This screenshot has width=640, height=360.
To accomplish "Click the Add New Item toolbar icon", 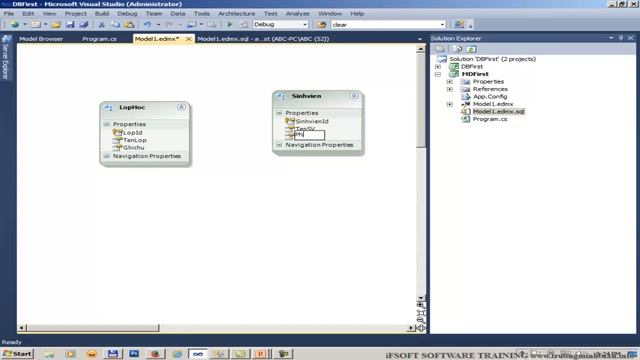I will [x=36, y=24].
